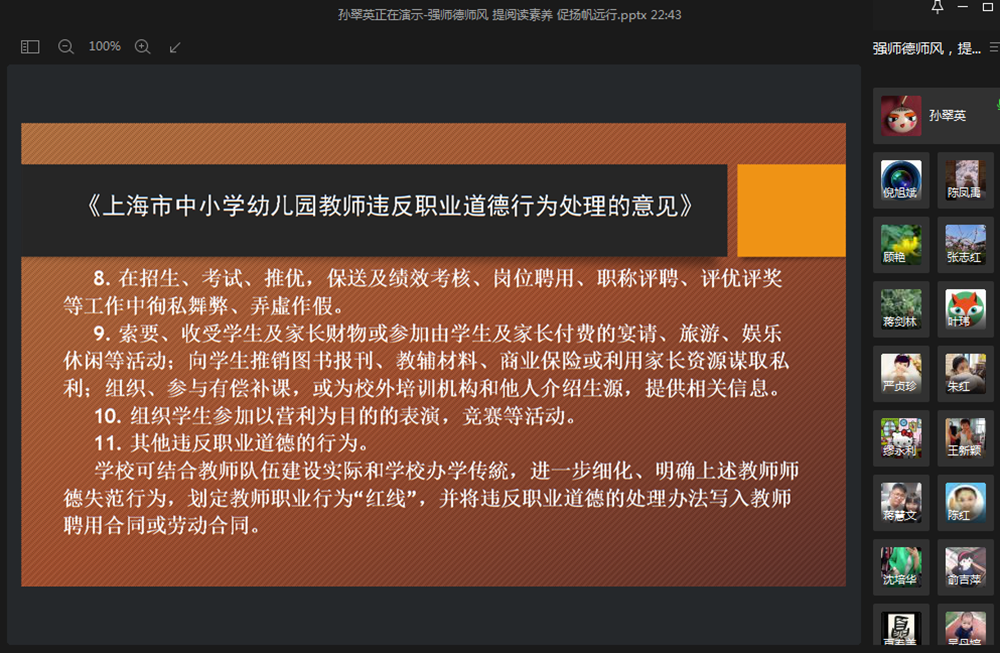Select participant 王新颖 avatar
1000x653 pixels.
(965, 438)
